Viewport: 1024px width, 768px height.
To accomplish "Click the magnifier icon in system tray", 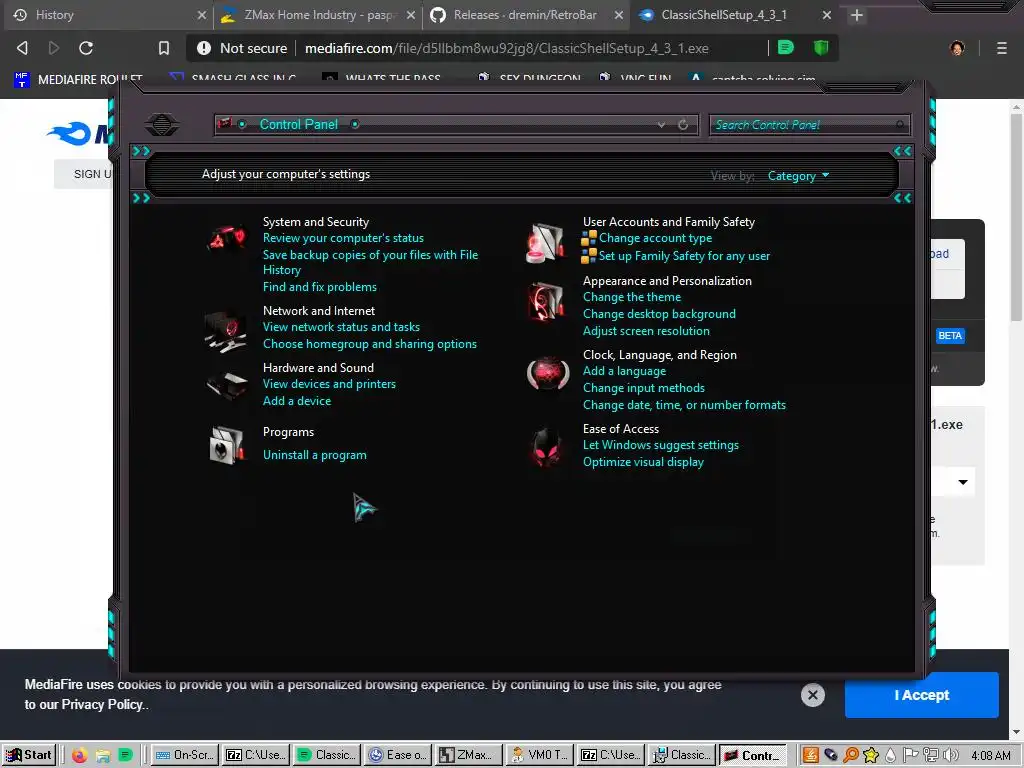I will [x=851, y=755].
